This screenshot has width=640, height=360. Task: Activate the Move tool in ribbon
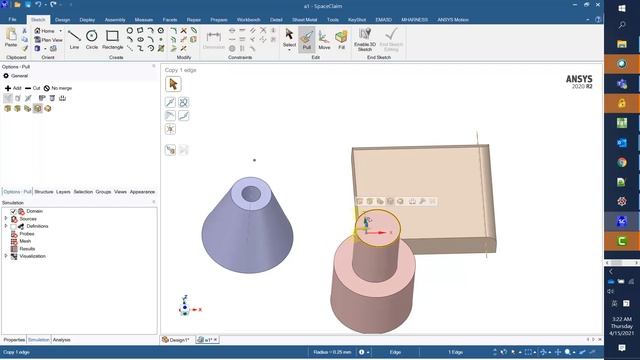[324, 40]
